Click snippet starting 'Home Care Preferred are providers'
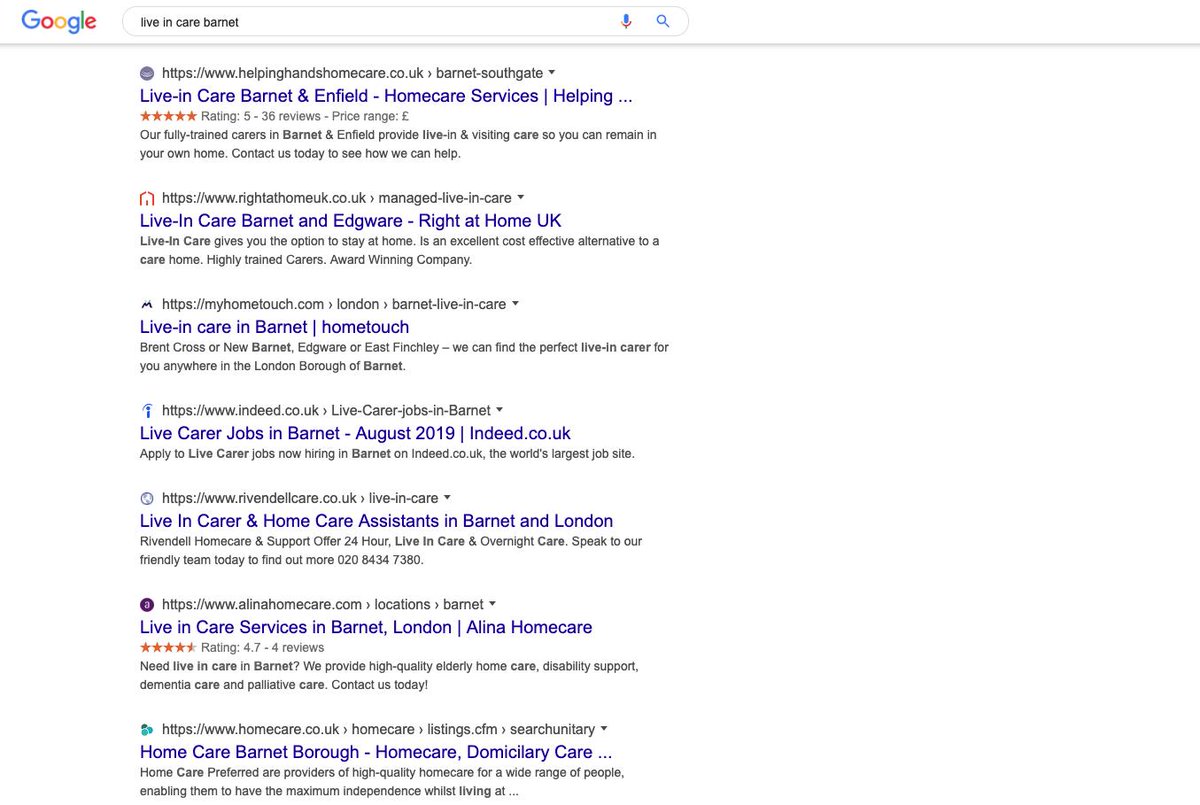The image size is (1200, 805). pyautogui.click(x=382, y=782)
